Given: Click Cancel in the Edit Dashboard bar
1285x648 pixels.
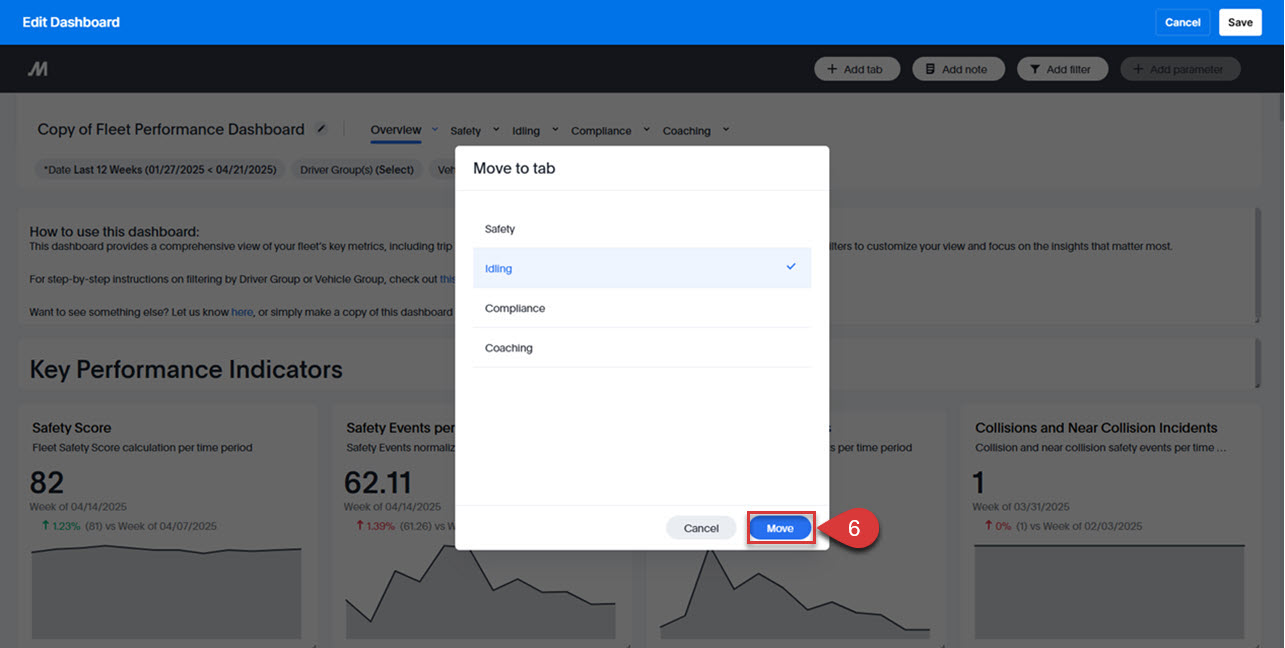Looking at the screenshot, I should pyautogui.click(x=1183, y=22).
